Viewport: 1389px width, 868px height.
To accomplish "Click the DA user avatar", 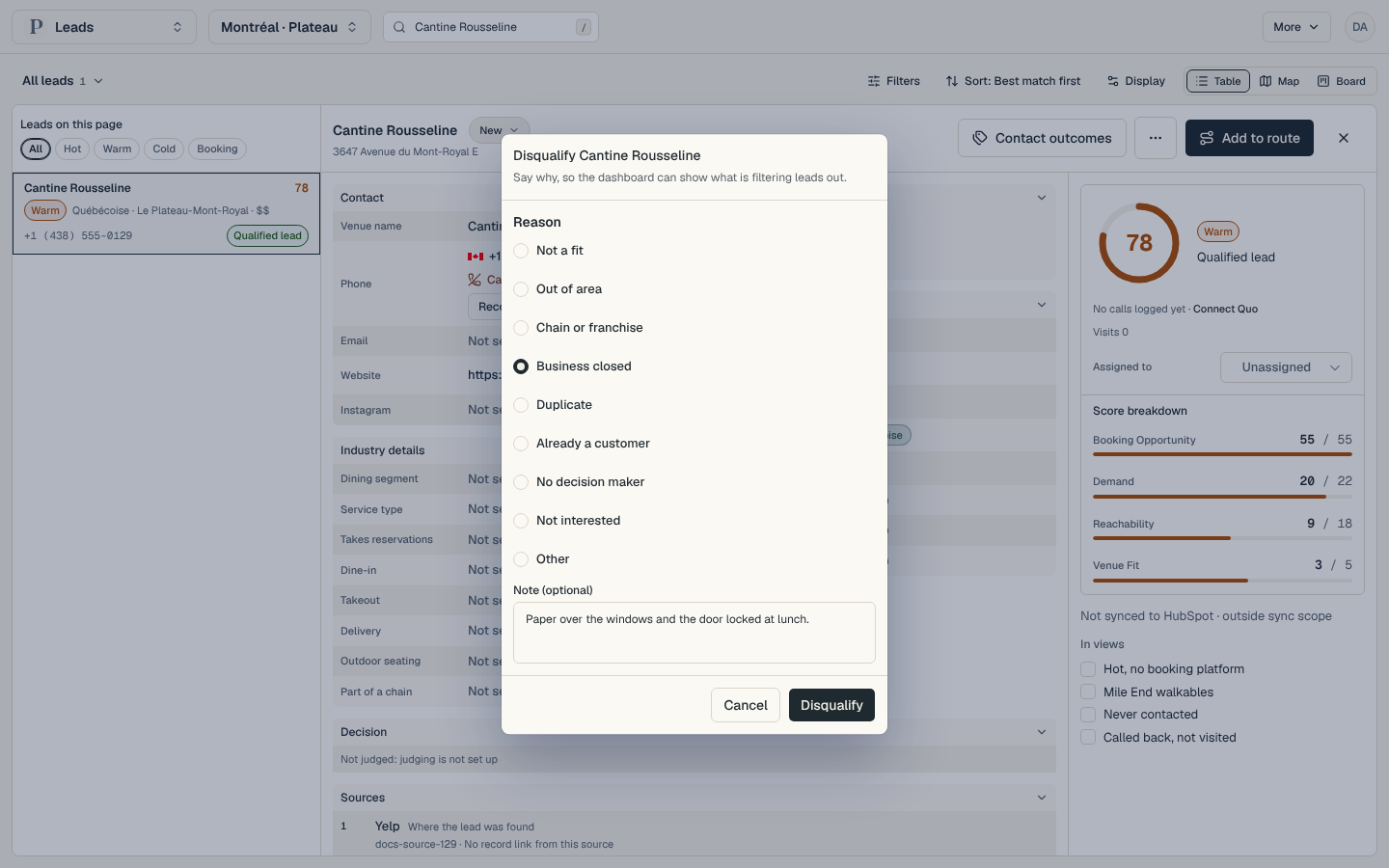I will (1359, 27).
